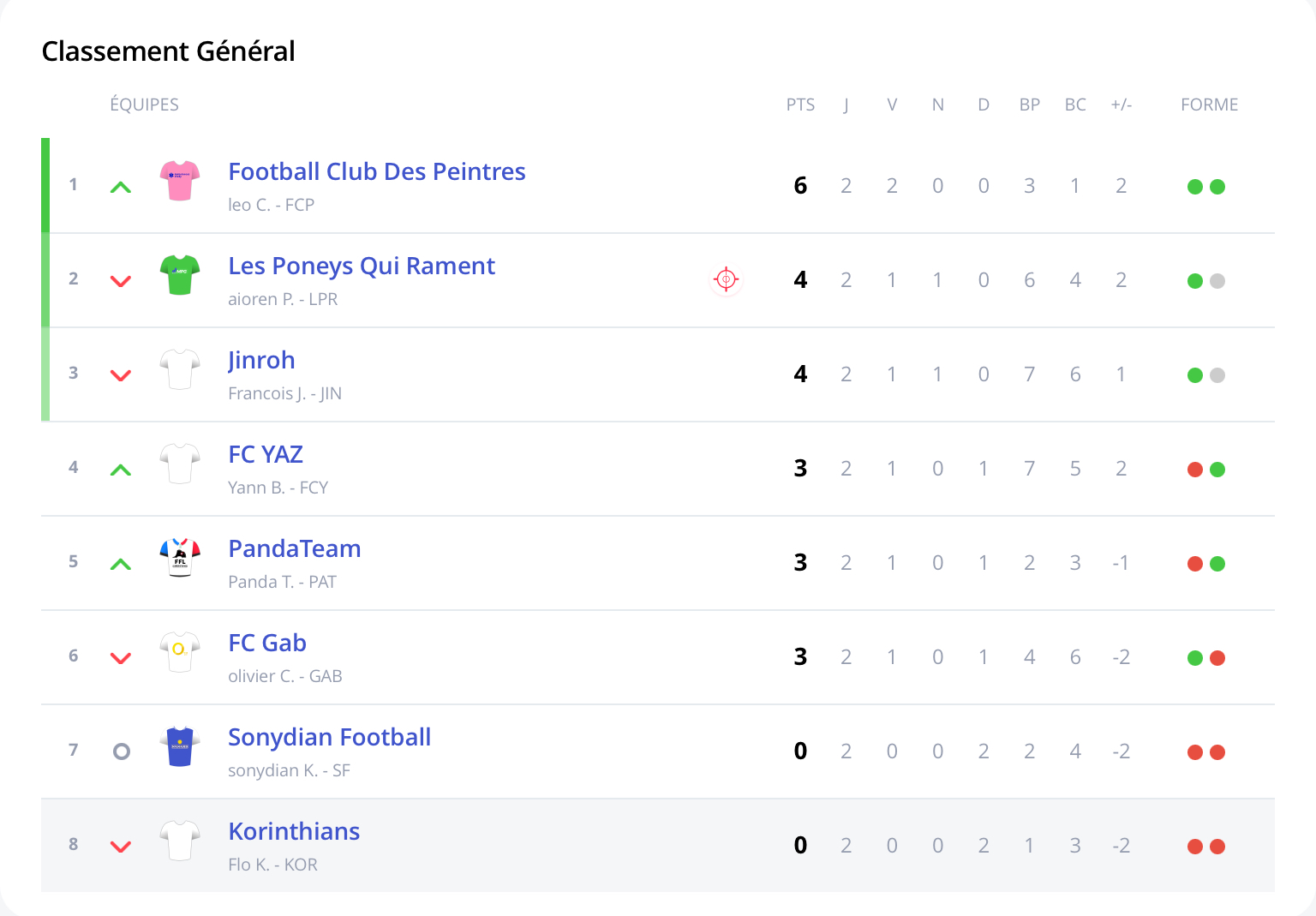Click red down arrow for FC Gab

(121, 658)
